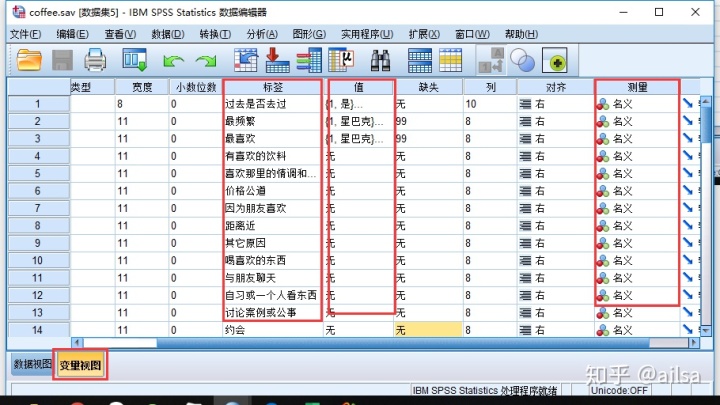720x405 pixels.
Task: Open the 分析(A) menu
Action: pyautogui.click(x=262, y=34)
